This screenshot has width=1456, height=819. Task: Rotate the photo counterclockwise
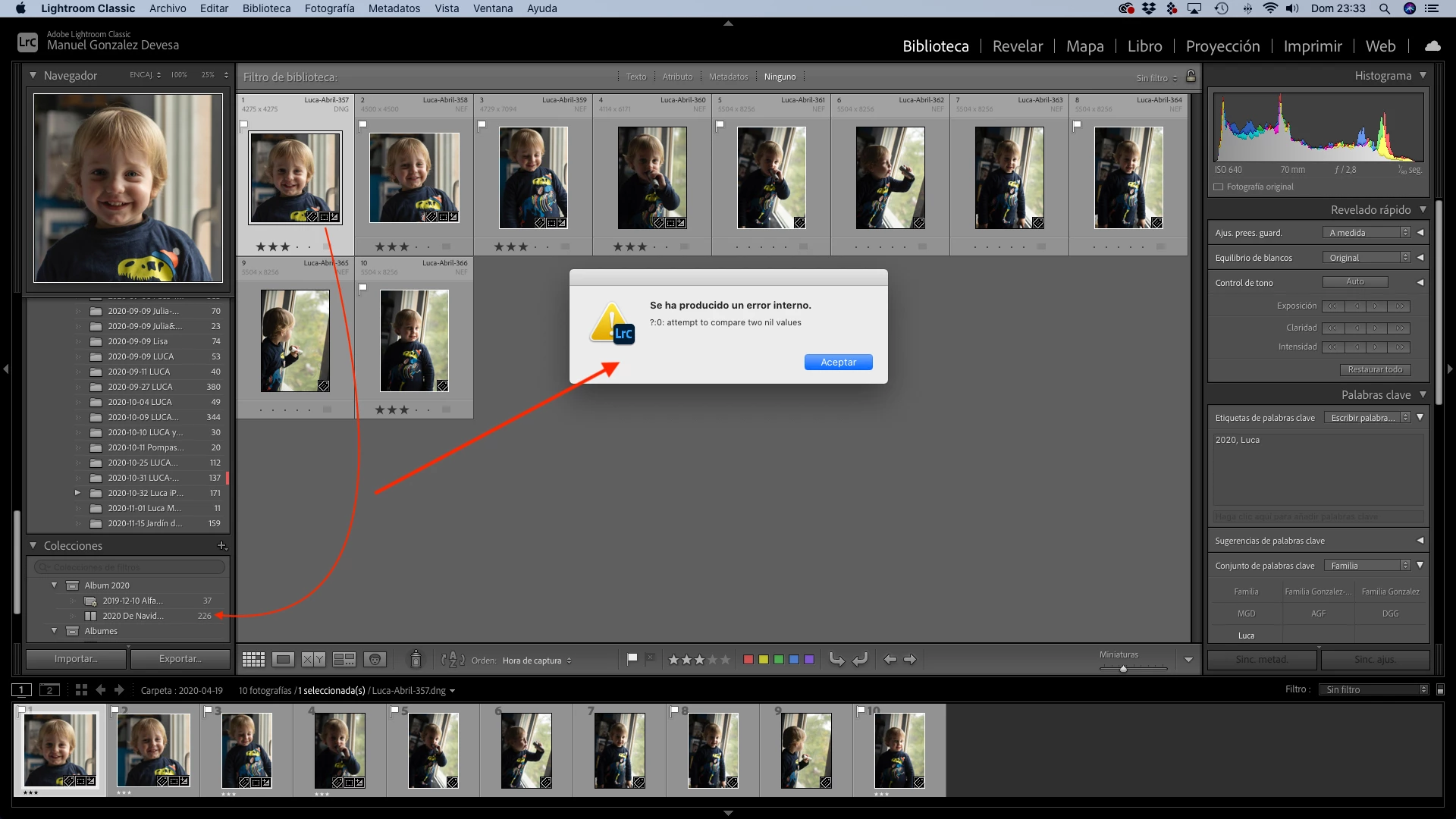[x=836, y=660]
